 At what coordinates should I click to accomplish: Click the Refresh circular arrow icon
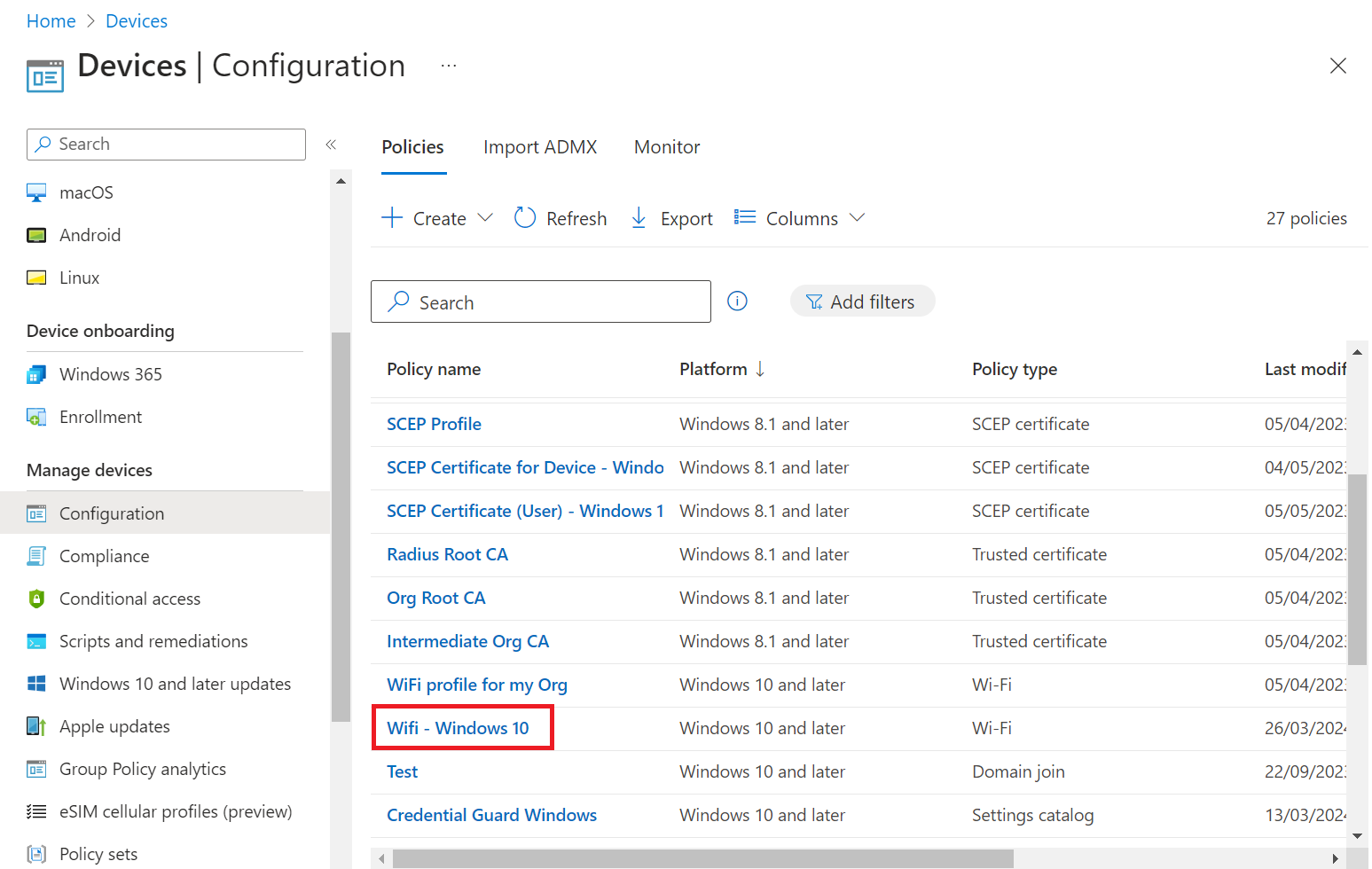click(x=525, y=218)
